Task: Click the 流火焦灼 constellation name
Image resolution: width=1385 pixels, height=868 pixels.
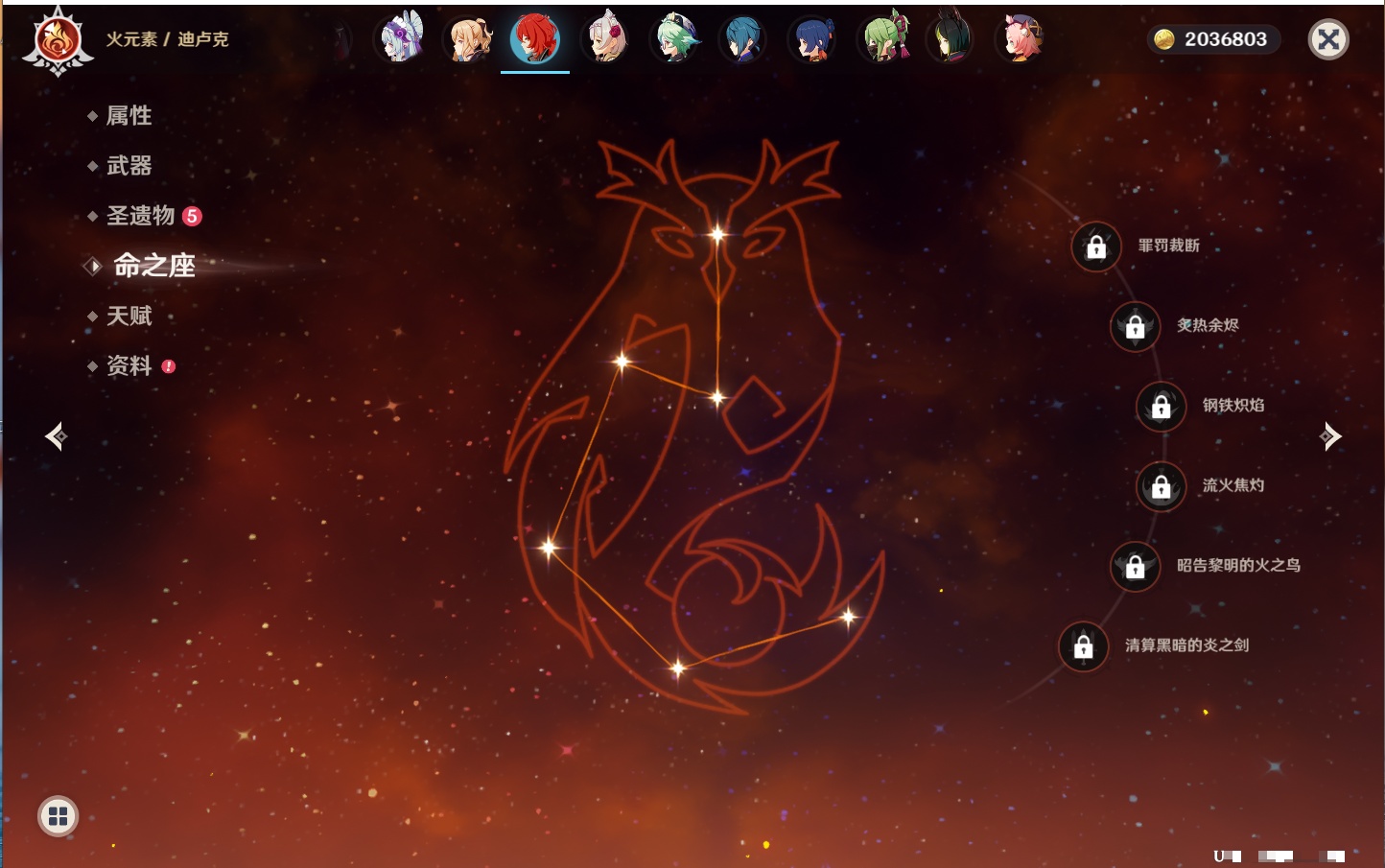Action: 1233,485
